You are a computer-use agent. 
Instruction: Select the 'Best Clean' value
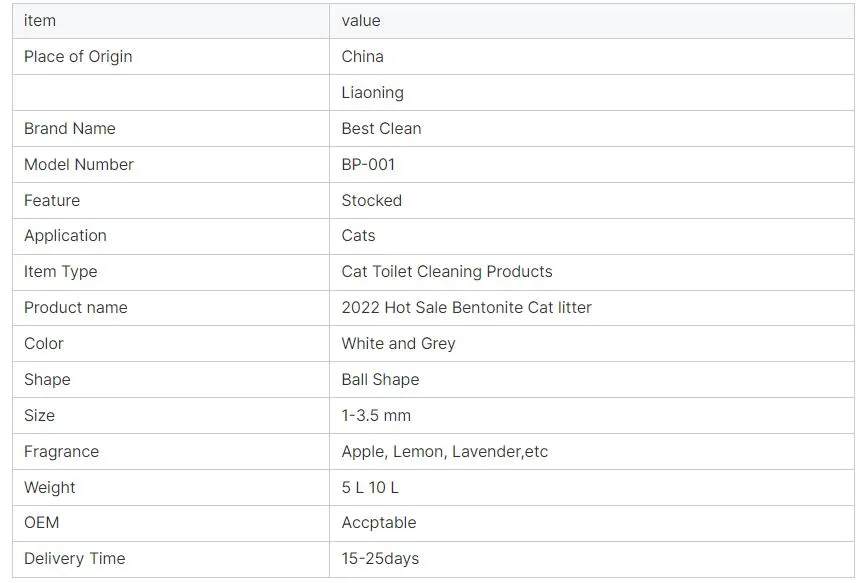pyautogui.click(x=381, y=128)
